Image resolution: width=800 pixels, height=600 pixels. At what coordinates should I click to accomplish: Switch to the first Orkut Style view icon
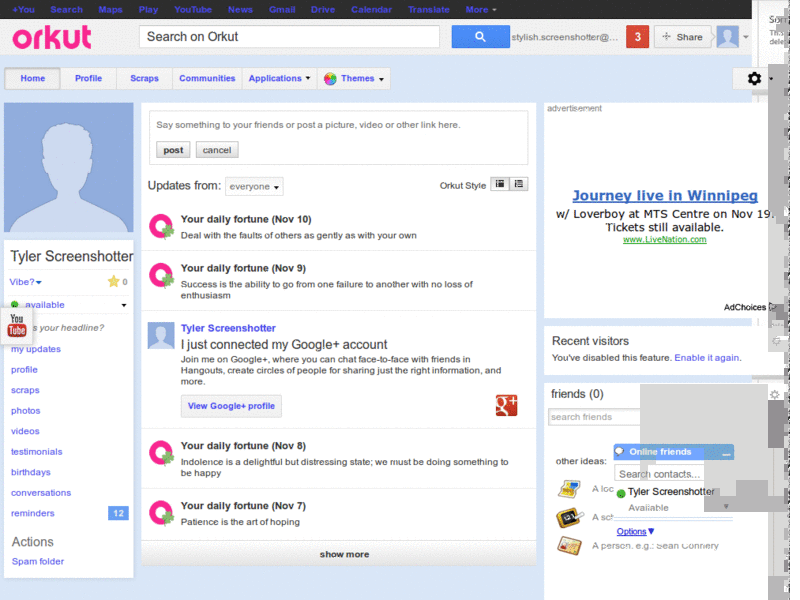(500, 184)
